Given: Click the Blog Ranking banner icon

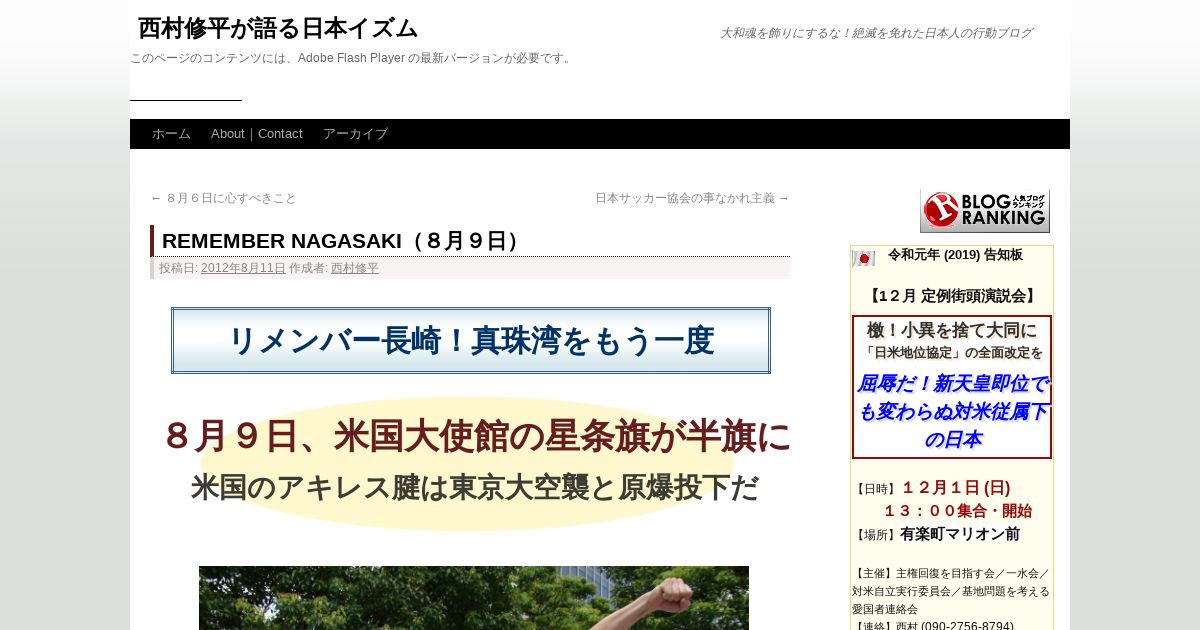Looking at the screenshot, I should point(985,211).
